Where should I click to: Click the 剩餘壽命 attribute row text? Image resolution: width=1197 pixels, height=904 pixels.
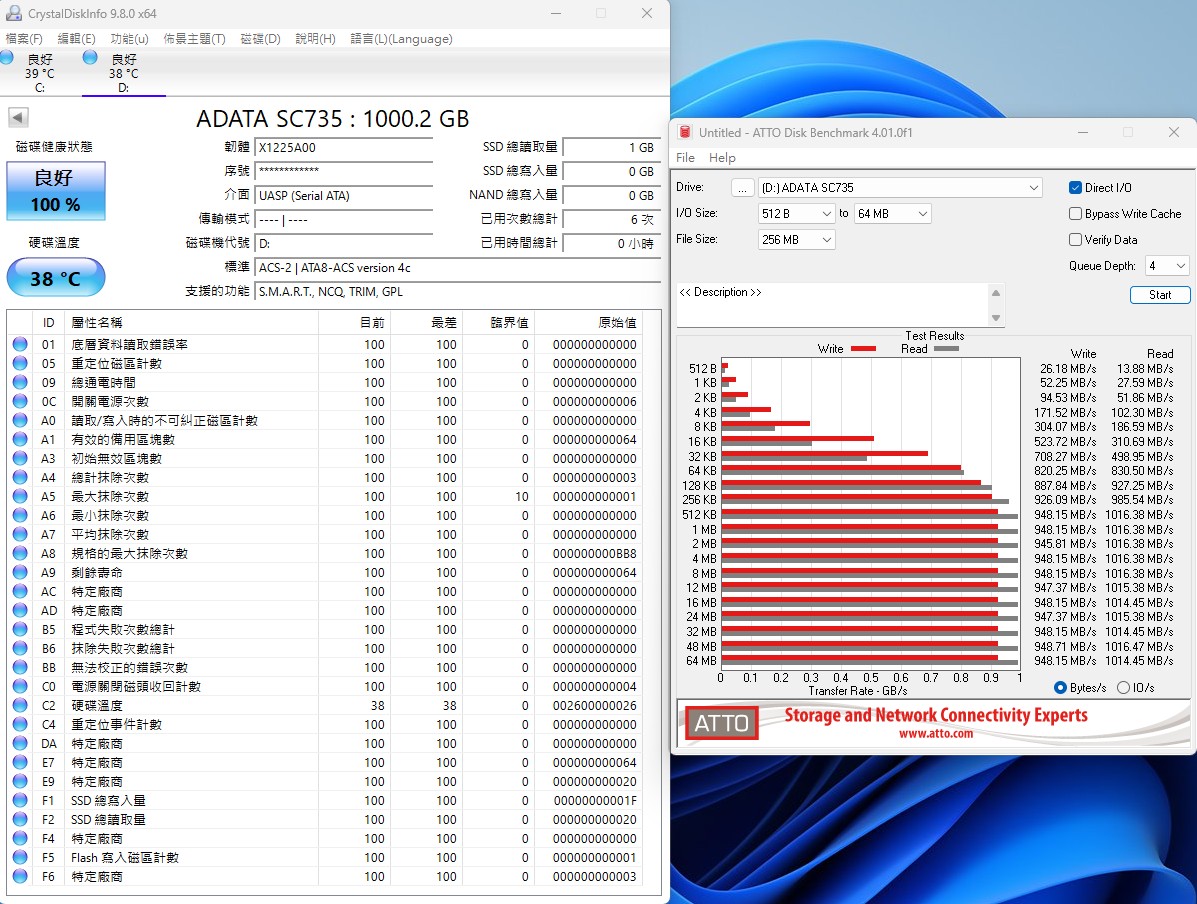[x=97, y=573]
